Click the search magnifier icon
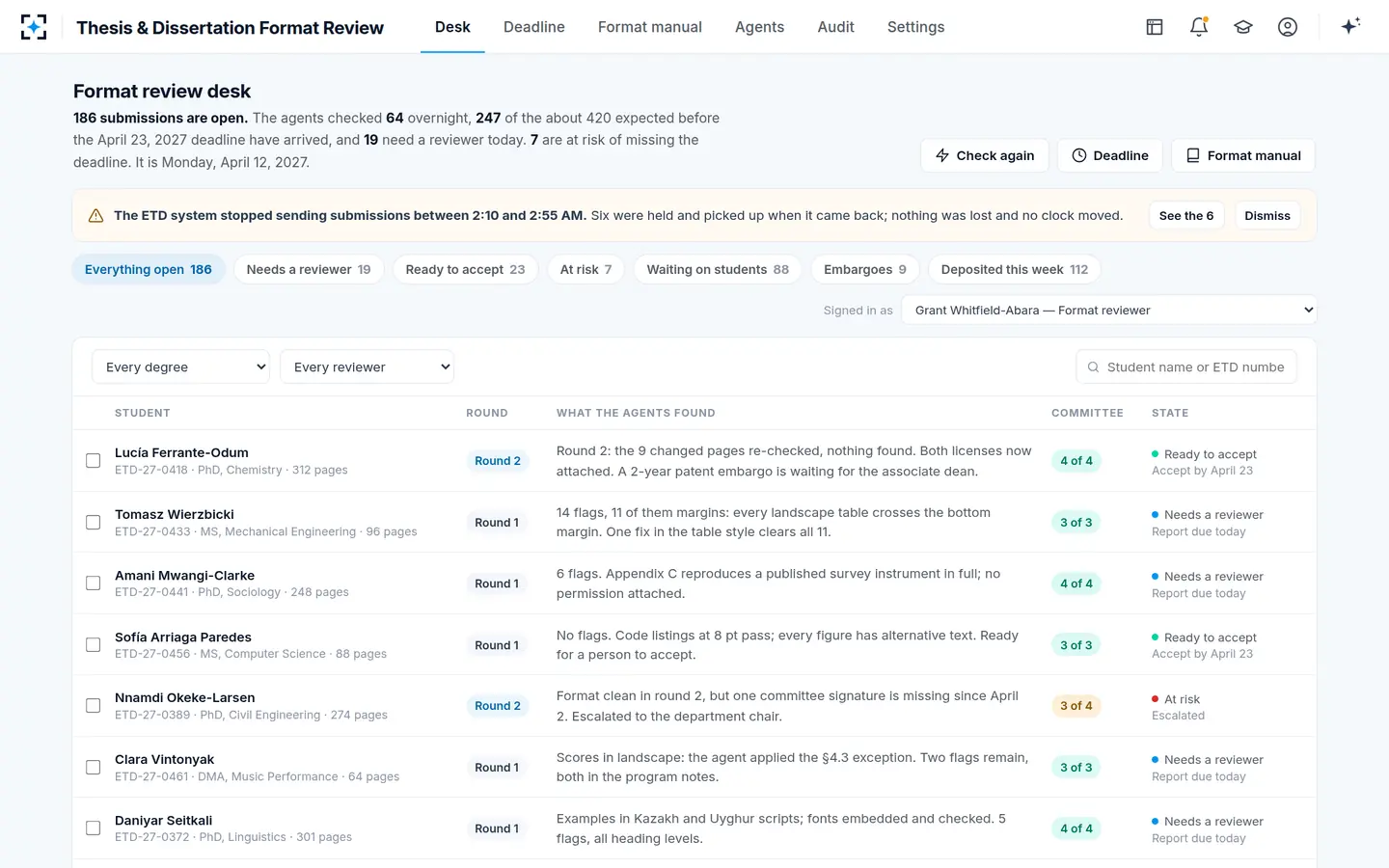The image size is (1389, 868). 1093,367
